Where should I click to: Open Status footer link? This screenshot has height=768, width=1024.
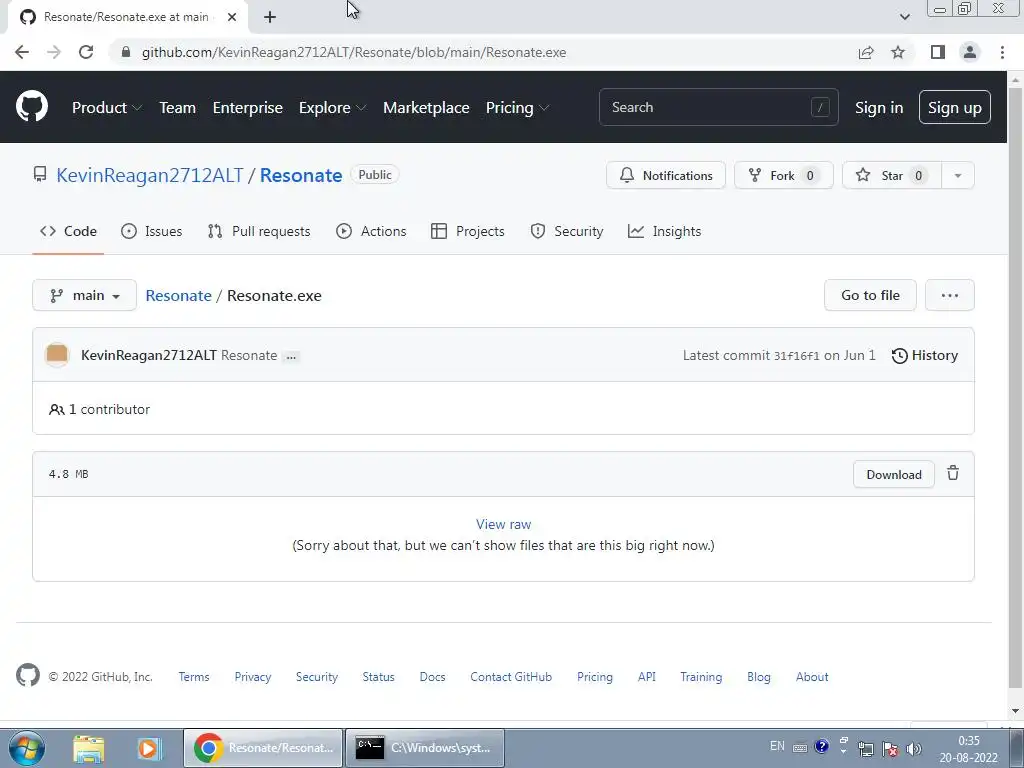click(x=378, y=677)
